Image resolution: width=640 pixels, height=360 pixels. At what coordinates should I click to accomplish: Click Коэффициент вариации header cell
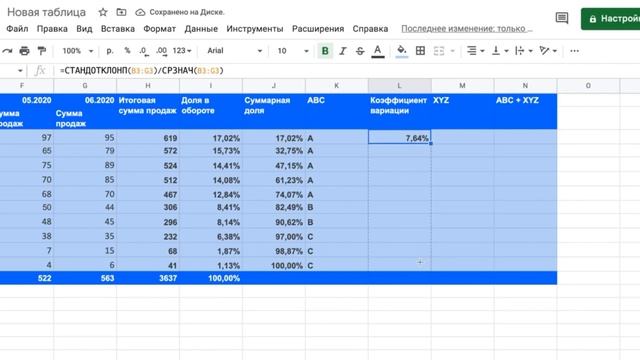(400, 111)
